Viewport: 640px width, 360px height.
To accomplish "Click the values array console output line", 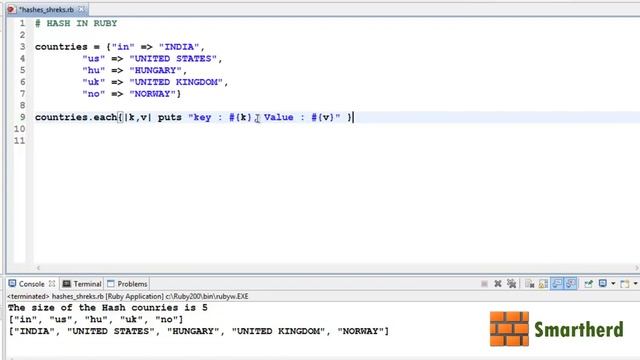I will [198, 331].
